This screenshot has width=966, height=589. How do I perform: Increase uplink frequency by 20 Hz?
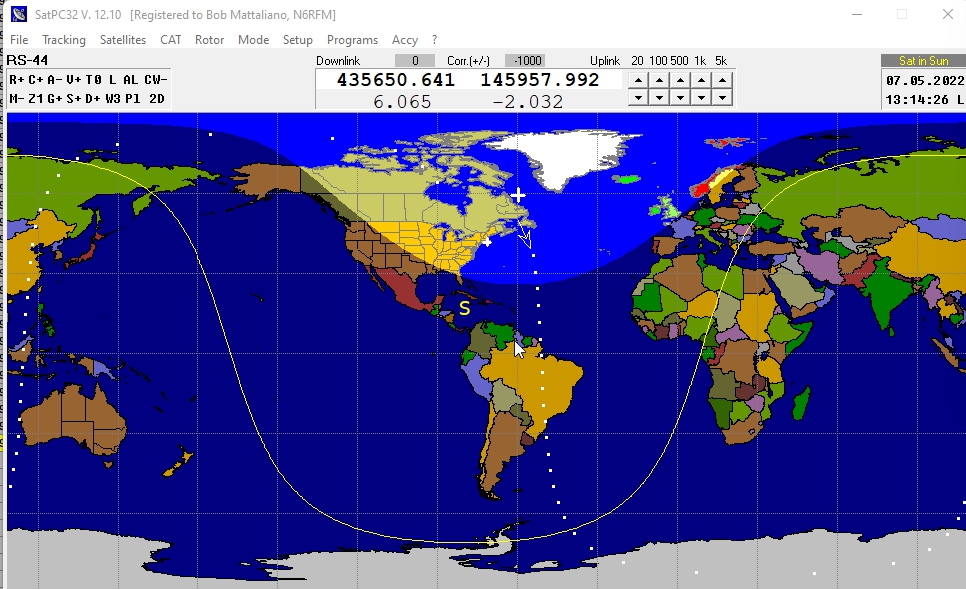click(638, 81)
